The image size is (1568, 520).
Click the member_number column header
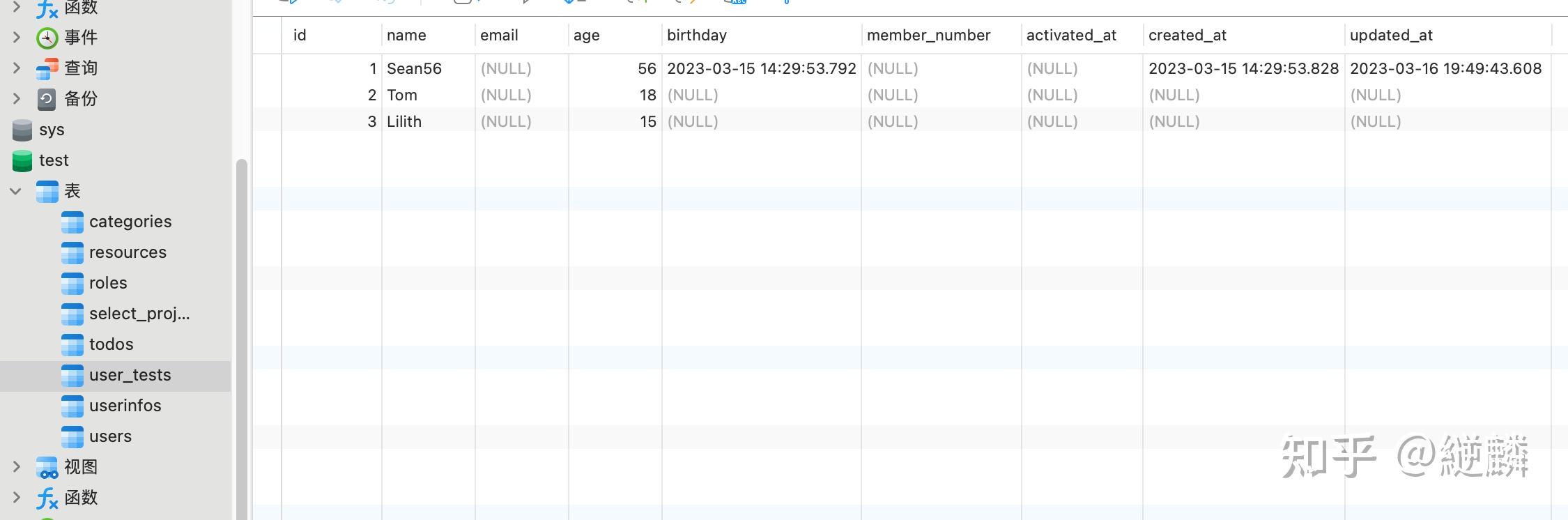click(x=928, y=36)
